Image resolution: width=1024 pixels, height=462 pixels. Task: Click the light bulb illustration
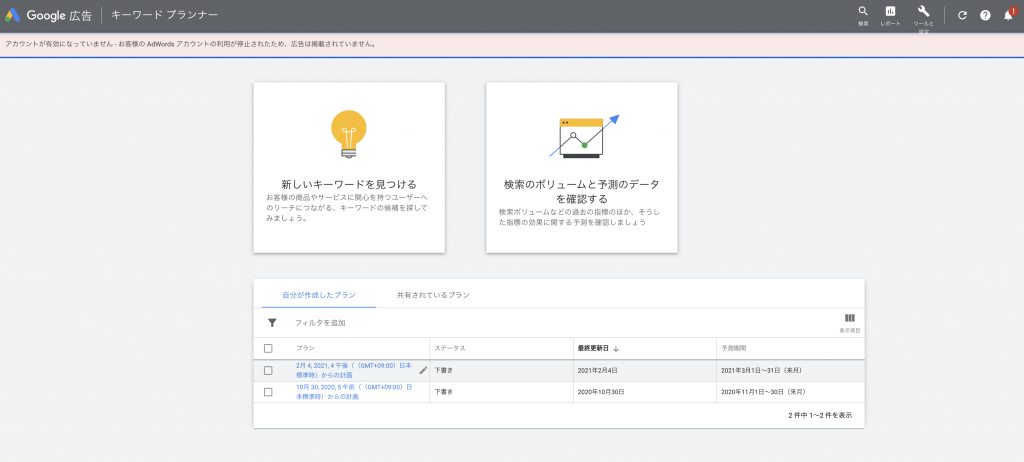[x=349, y=135]
